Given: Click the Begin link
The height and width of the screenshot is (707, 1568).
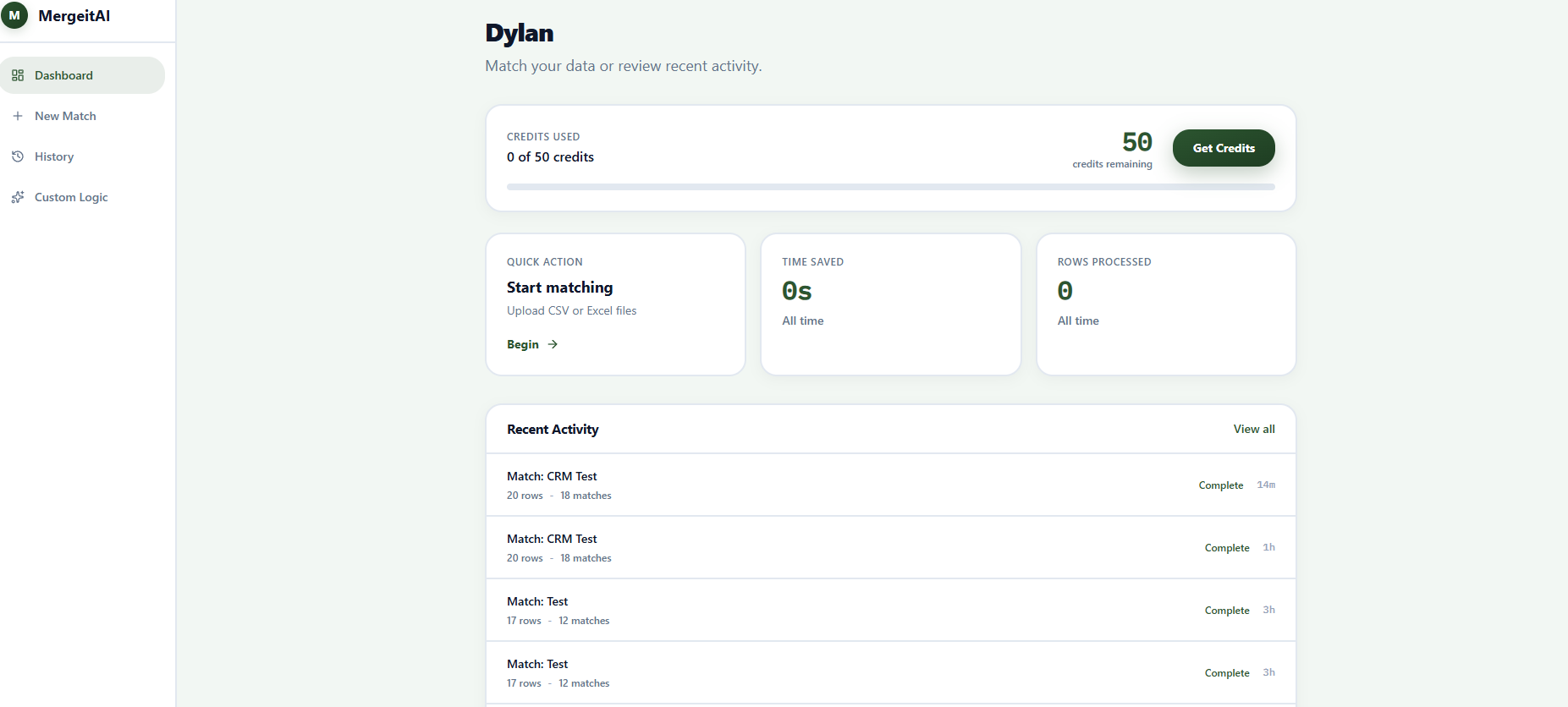Looking at the screenshot, I should pos(532,344).
